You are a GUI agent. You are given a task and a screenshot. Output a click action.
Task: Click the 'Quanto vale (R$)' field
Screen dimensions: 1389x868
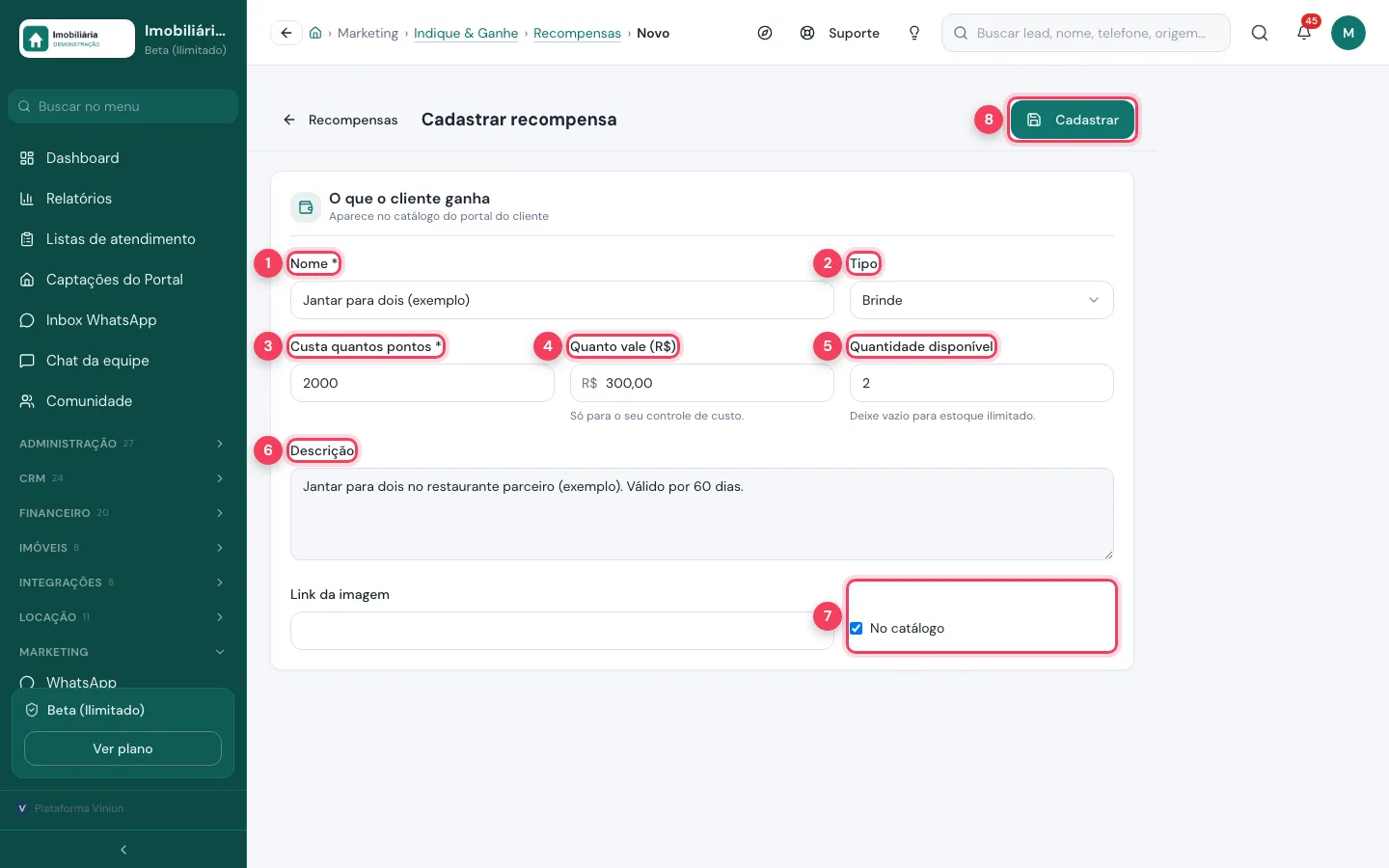[x=702, y=383]
